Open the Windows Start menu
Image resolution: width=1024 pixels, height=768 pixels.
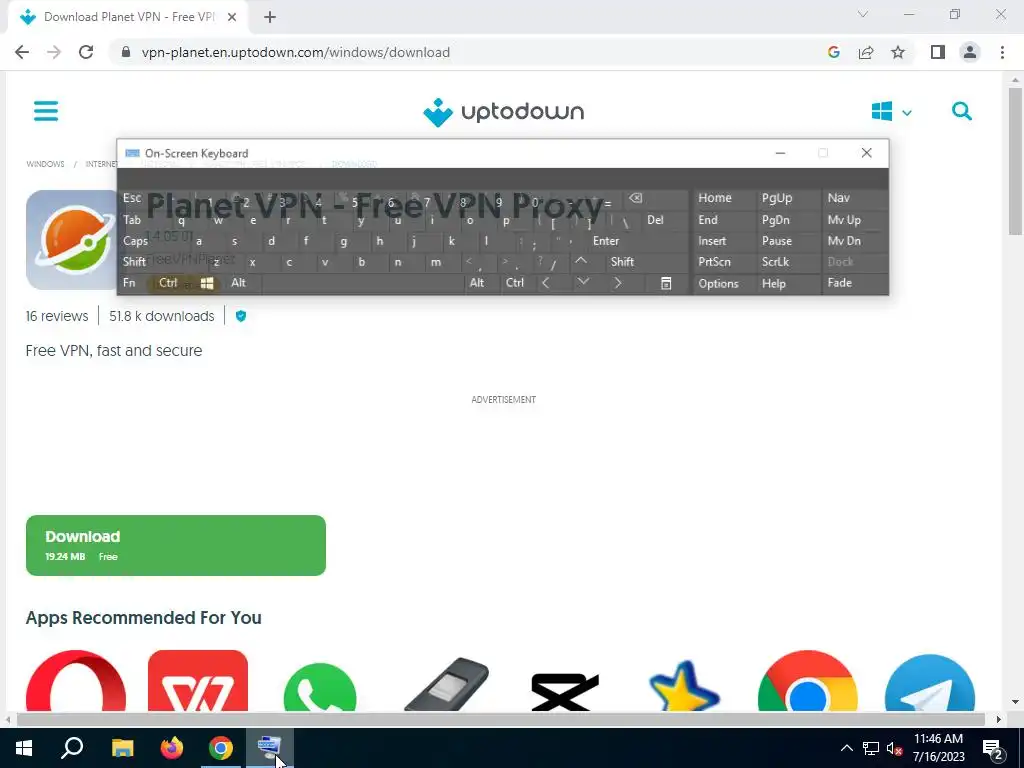click(24, 748)
